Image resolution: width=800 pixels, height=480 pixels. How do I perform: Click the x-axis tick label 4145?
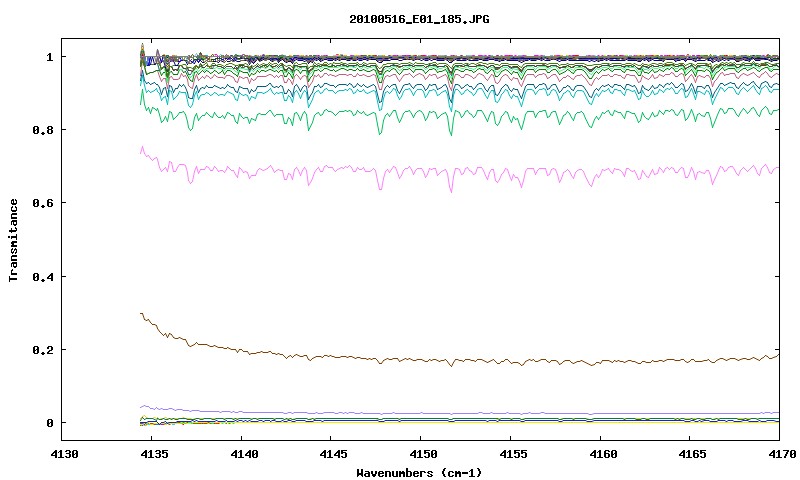[x=333, y=453]
